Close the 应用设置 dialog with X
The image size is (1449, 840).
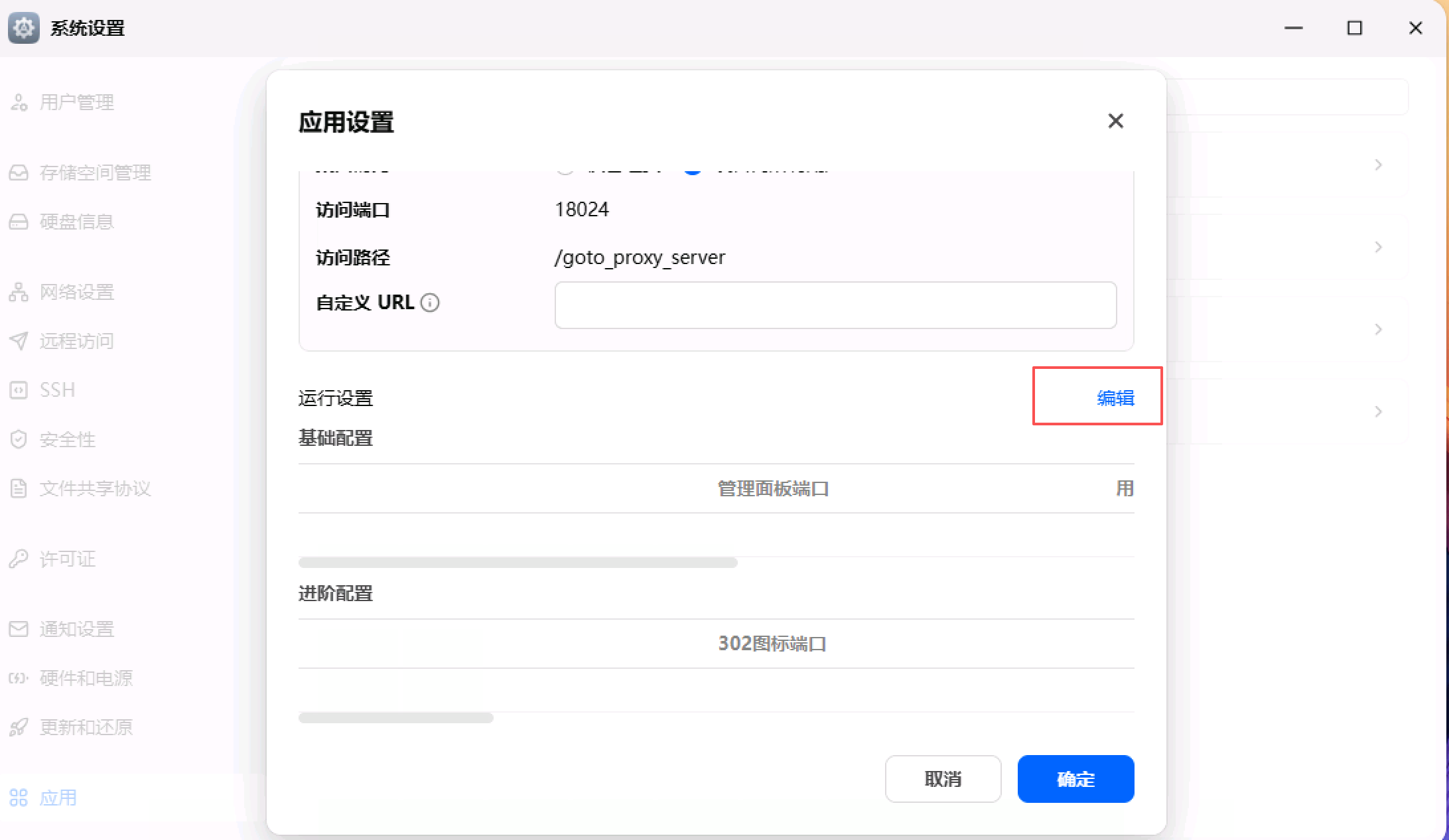pyautogui.click(x=1115, y=121)
